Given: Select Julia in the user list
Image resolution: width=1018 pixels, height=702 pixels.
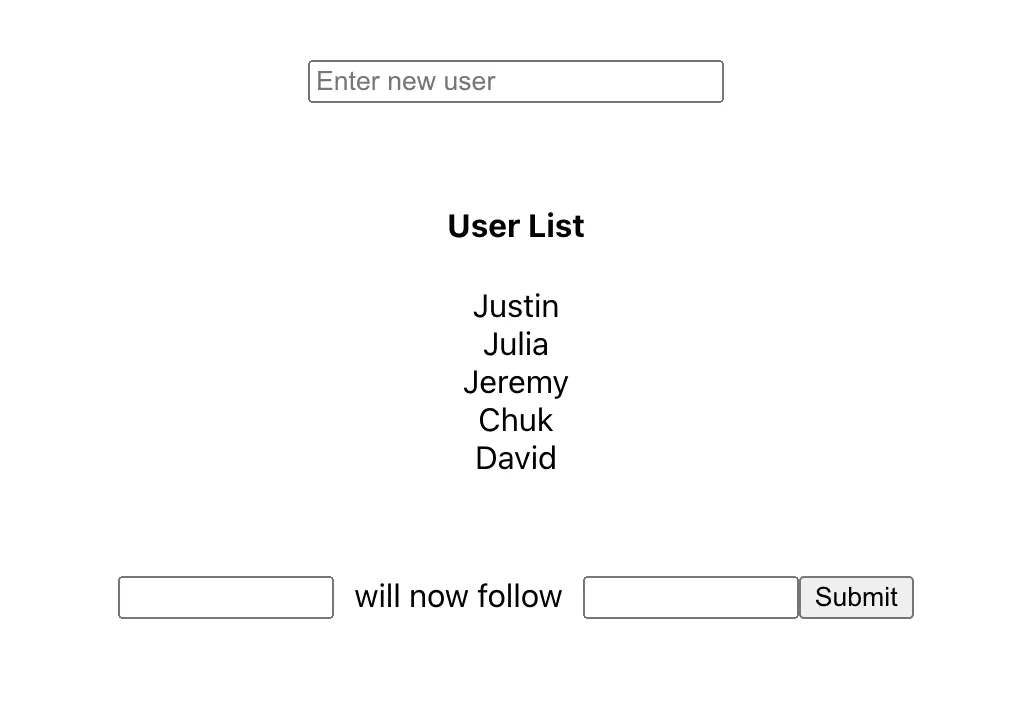Looking at the screenshot, I should pos(515,344).
